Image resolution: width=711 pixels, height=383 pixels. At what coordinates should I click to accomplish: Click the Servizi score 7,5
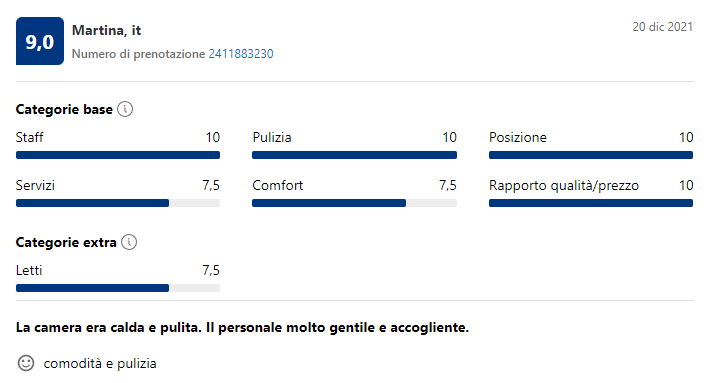pos(211,185)
